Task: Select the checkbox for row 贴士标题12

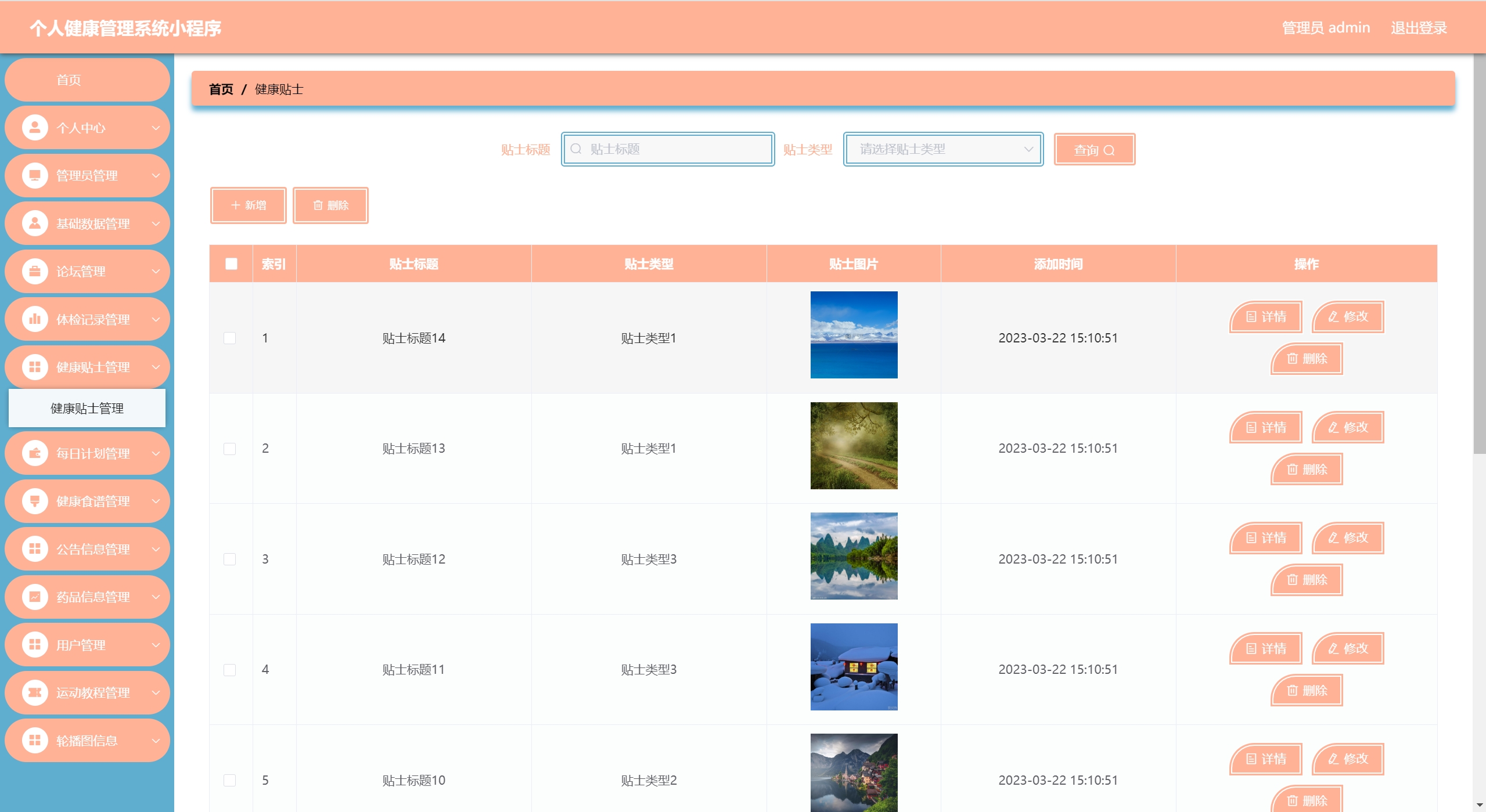Action: pyautogui.click(x=230, y=559)
